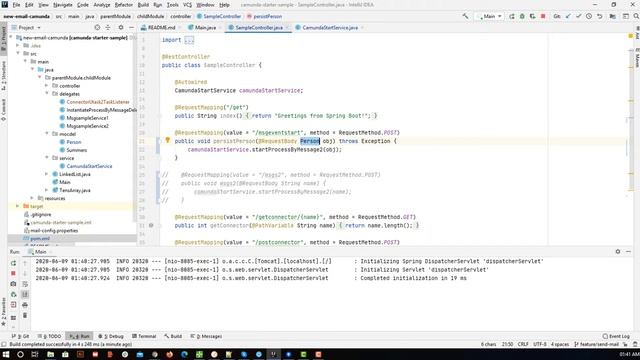Viewport: 640px width, 360px height.
Task: Open the Event Log
Action: (x=616, y=336)
